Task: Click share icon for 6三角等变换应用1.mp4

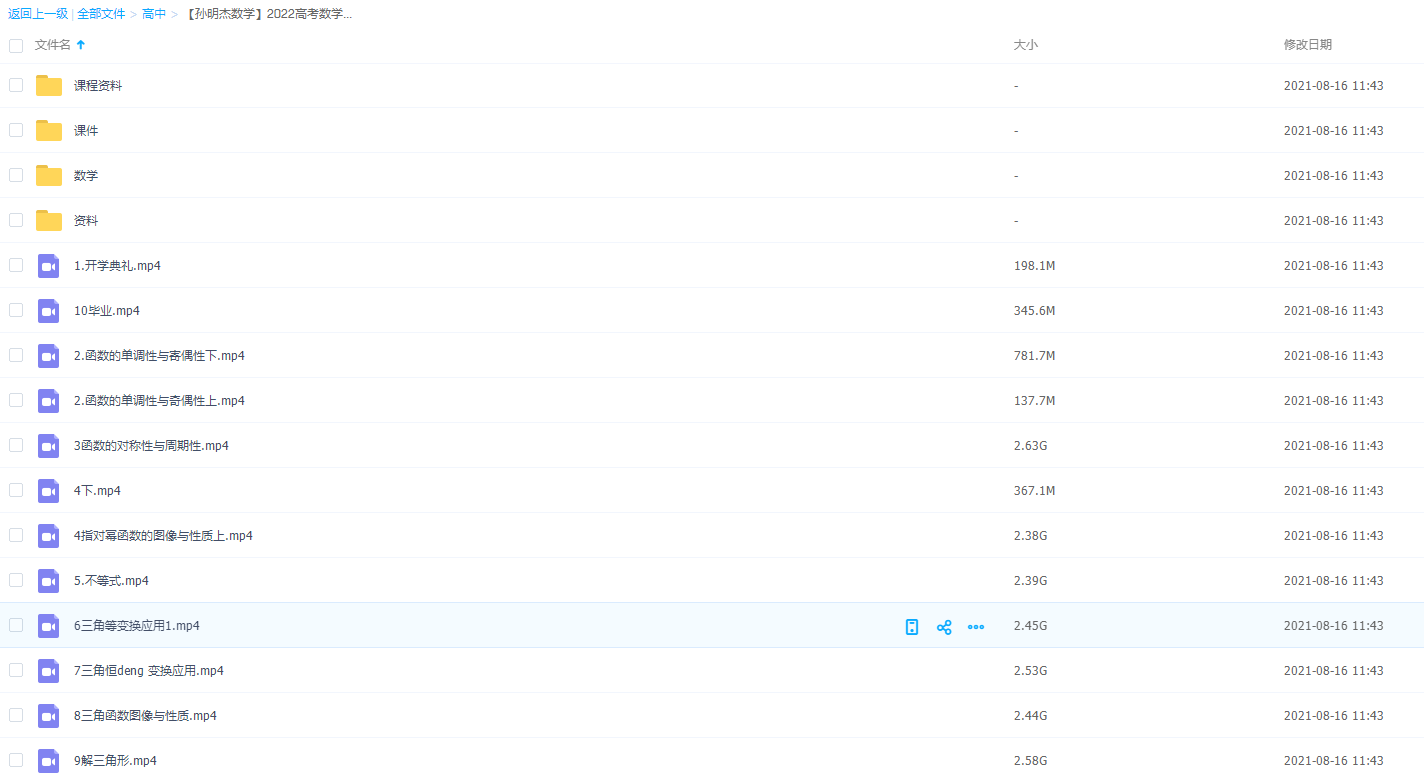Action: (x=943, y=627)
